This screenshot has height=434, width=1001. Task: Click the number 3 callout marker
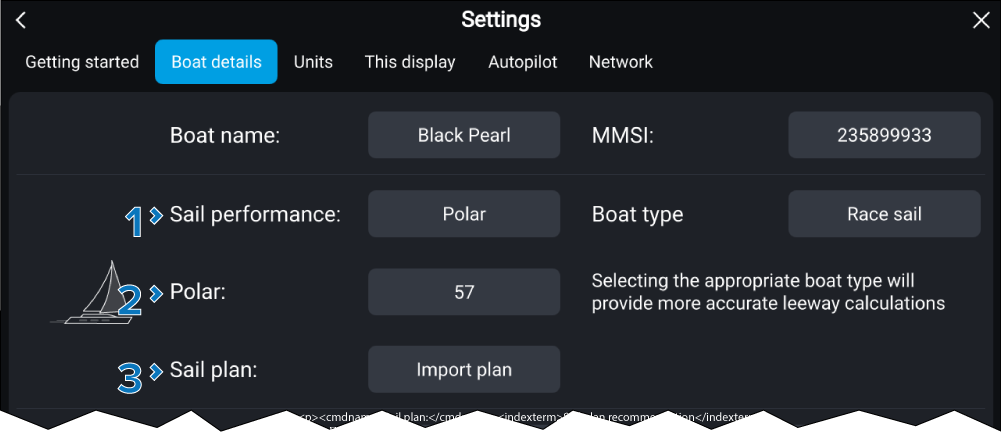pyautogui.click(x=130, y=376)
